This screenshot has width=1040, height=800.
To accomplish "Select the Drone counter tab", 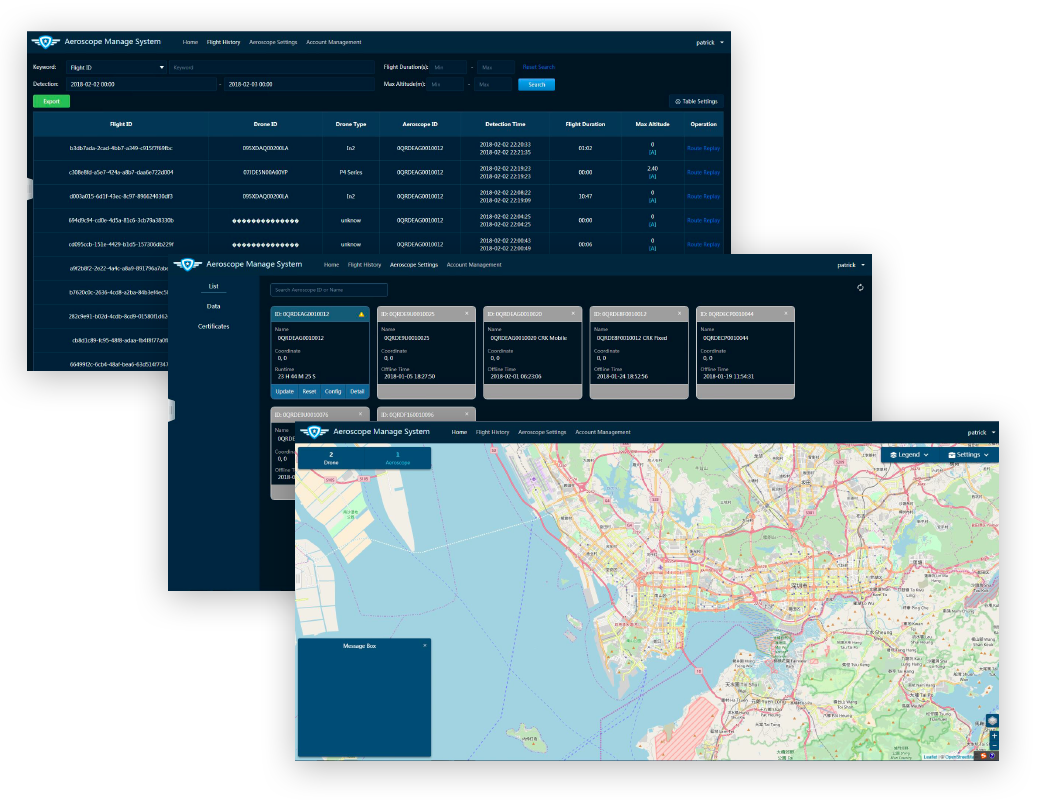I will click(x=331, y=458).
